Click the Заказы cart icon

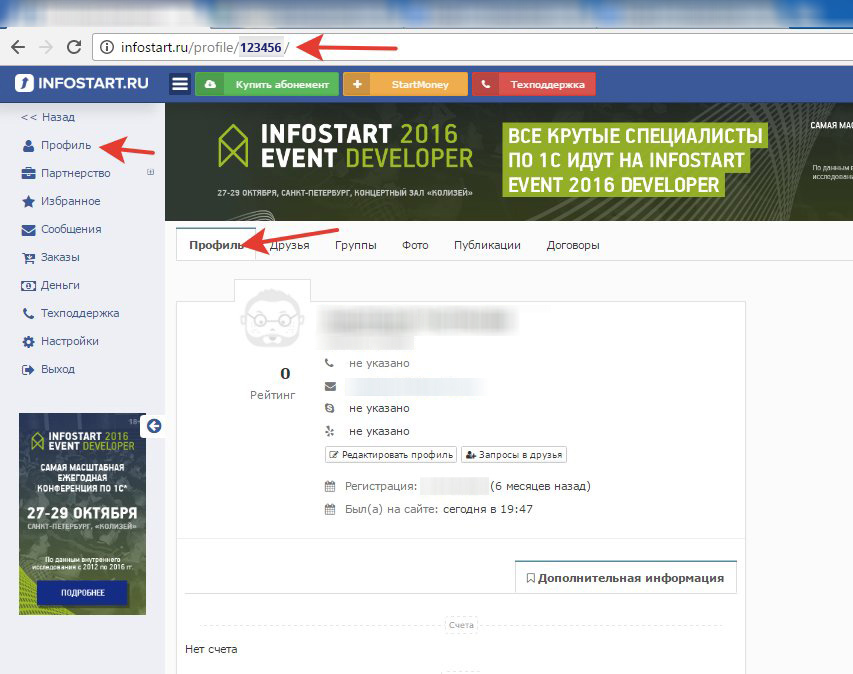click(x=28, y=258)
